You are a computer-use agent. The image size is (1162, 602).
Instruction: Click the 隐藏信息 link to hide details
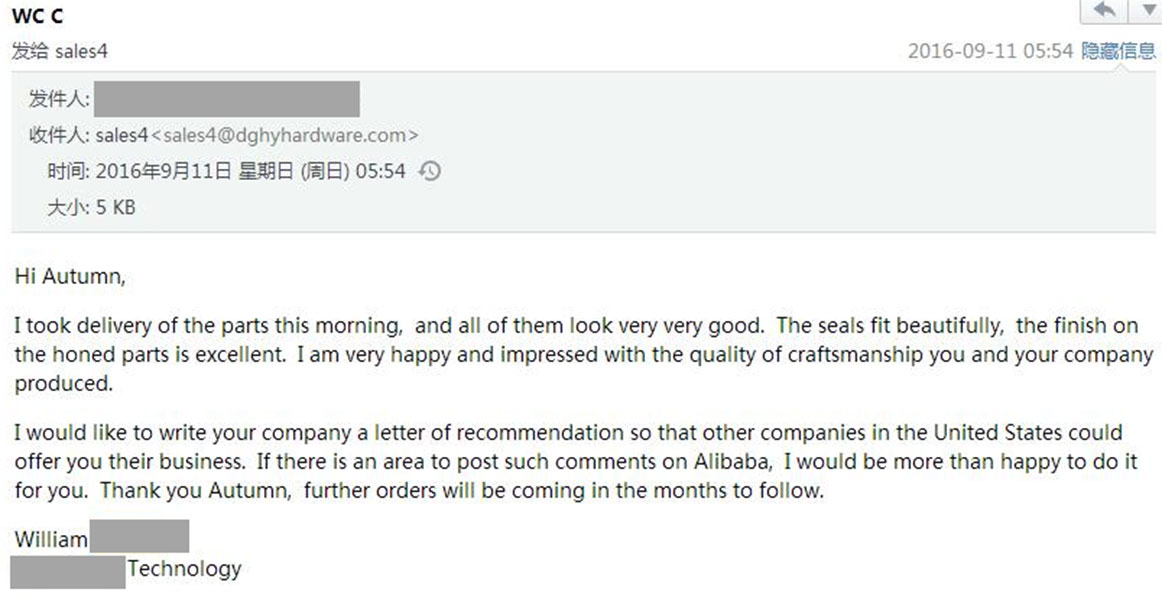pyautogui.click(x=1118, y=51)
